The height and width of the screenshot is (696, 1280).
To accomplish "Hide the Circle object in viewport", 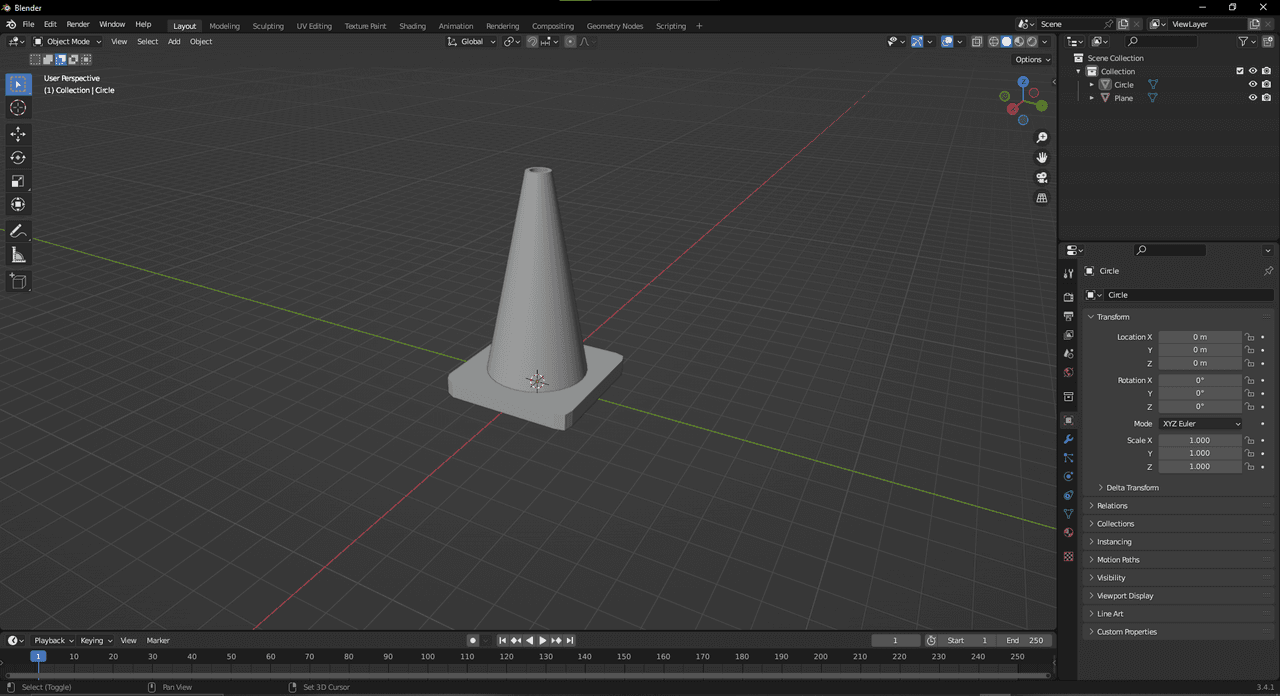I will [x=1252, y=85].
